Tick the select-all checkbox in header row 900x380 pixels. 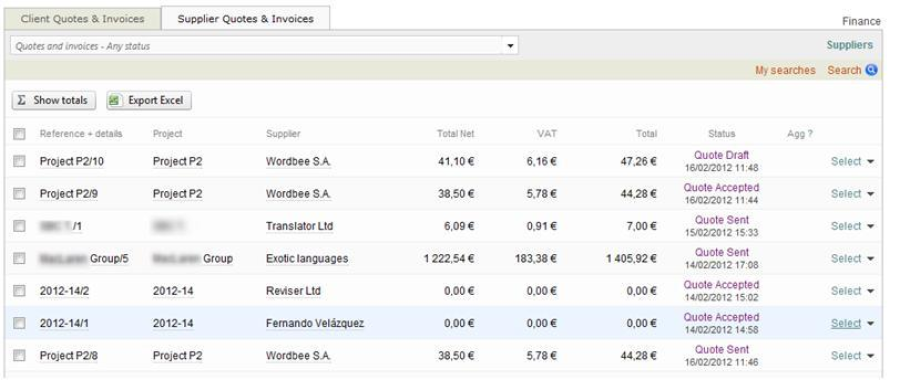tap(20, 134)
